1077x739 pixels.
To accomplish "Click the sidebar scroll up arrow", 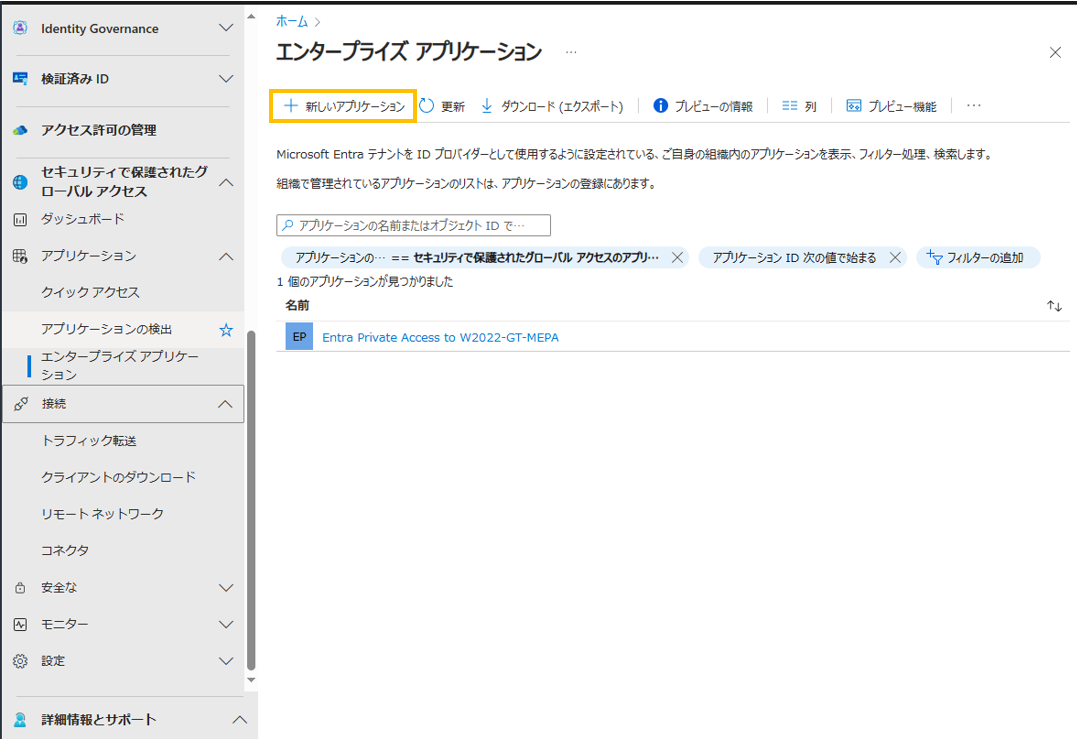I will pos(251,16).
